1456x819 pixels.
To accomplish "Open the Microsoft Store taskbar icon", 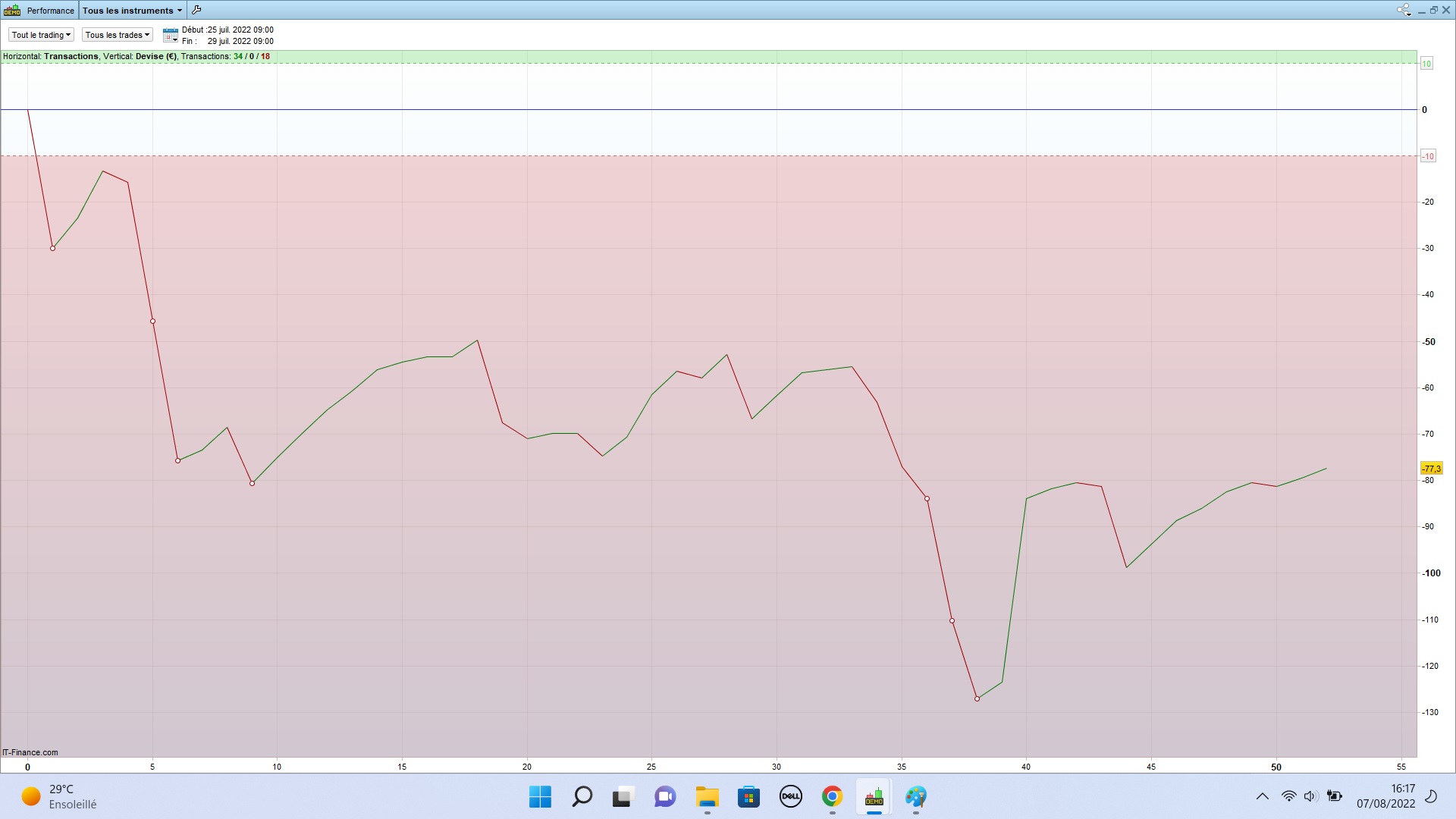I will [x=748, y=796].
